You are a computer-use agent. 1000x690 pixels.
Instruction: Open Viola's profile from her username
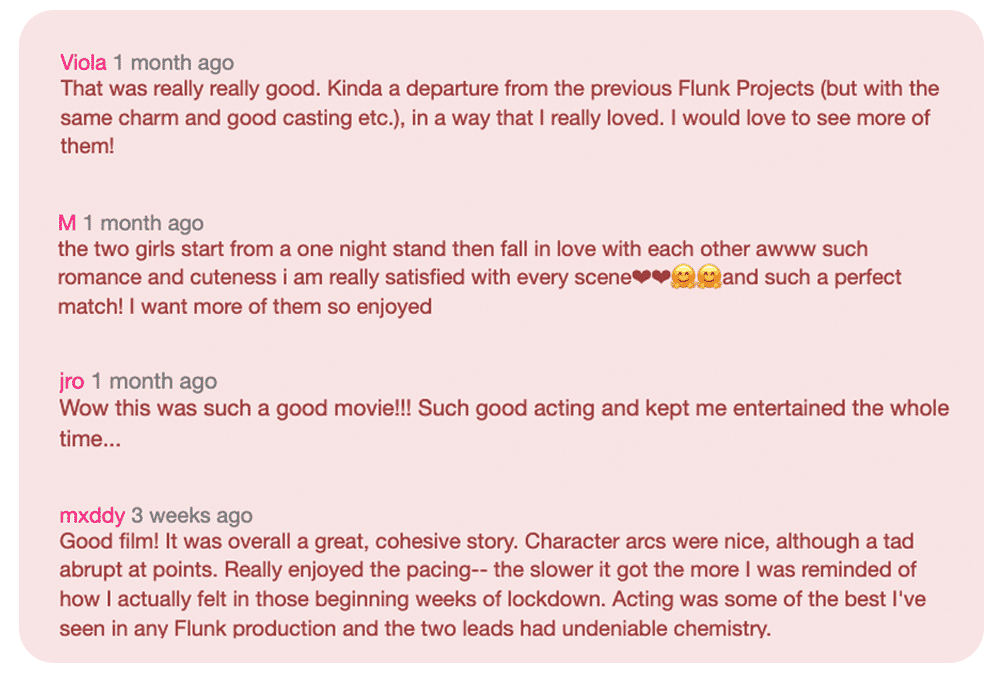point(83,62)
